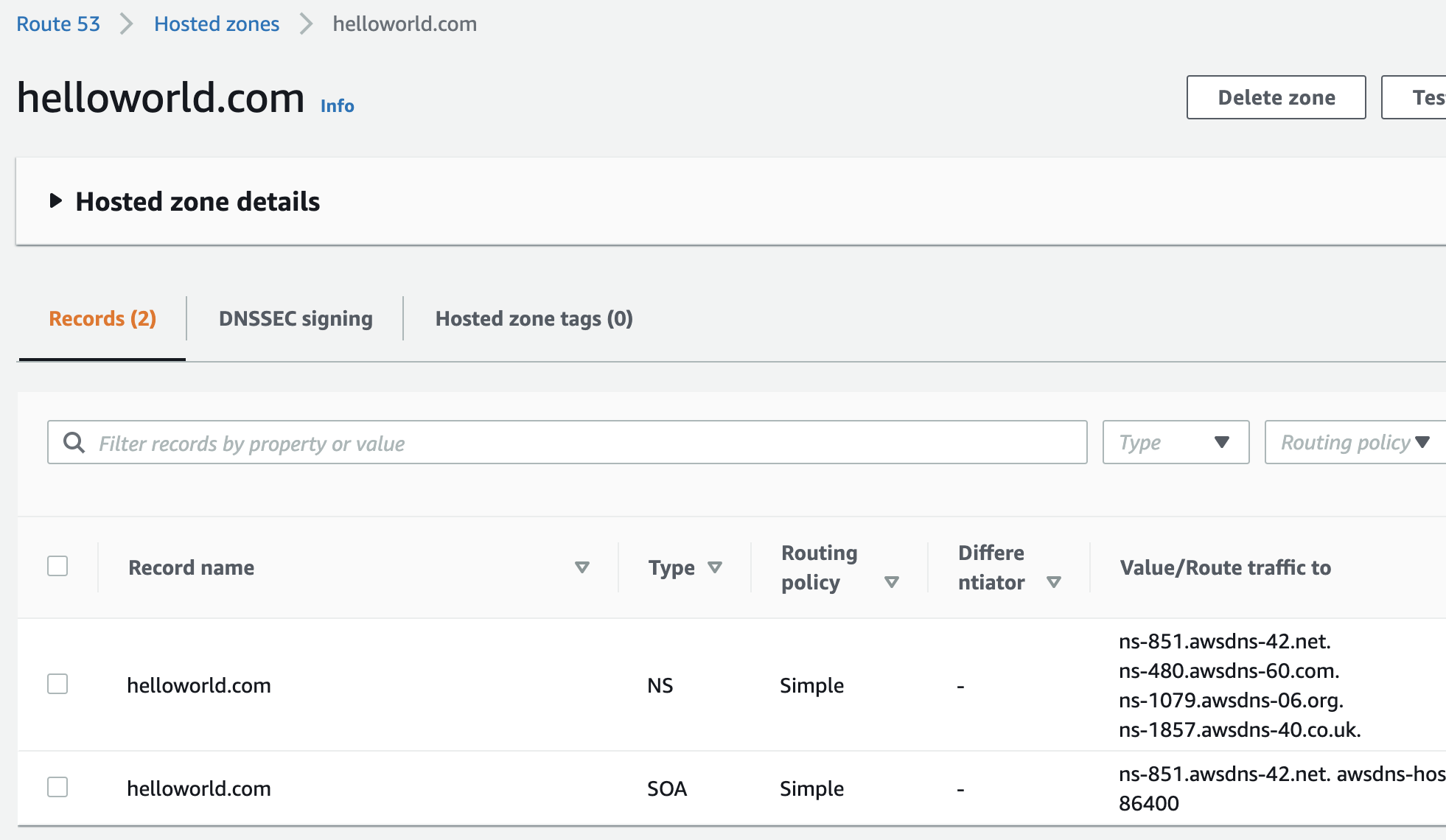Open the Info link beside helloworld.com
Screen dimensions: 1446x840
point(338,106)
